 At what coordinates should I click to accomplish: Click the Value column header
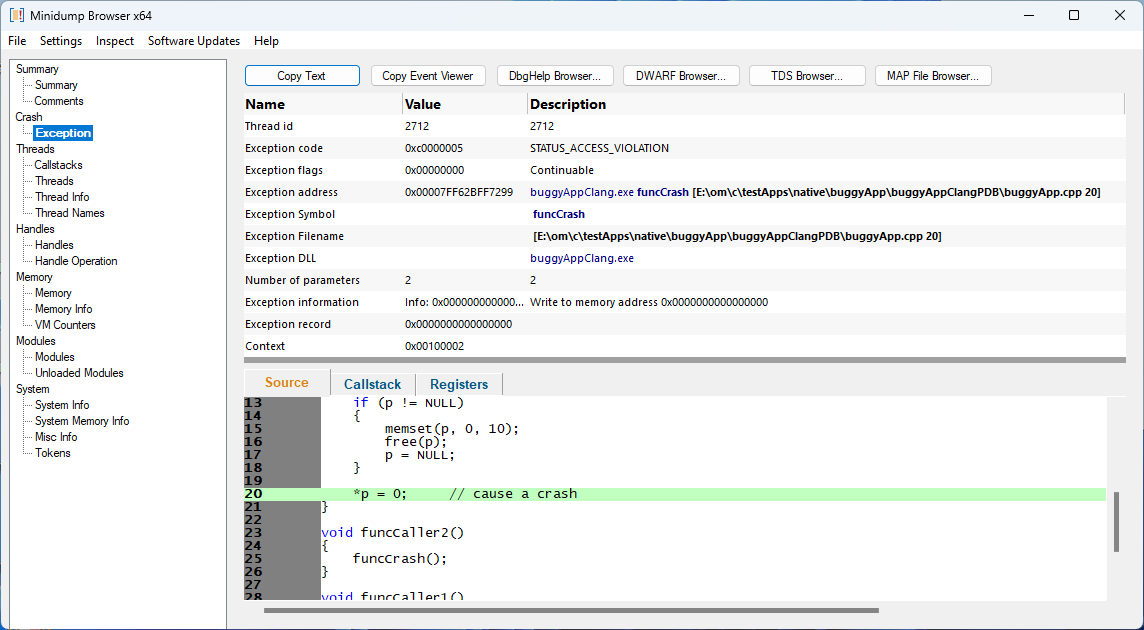point(465,104)
